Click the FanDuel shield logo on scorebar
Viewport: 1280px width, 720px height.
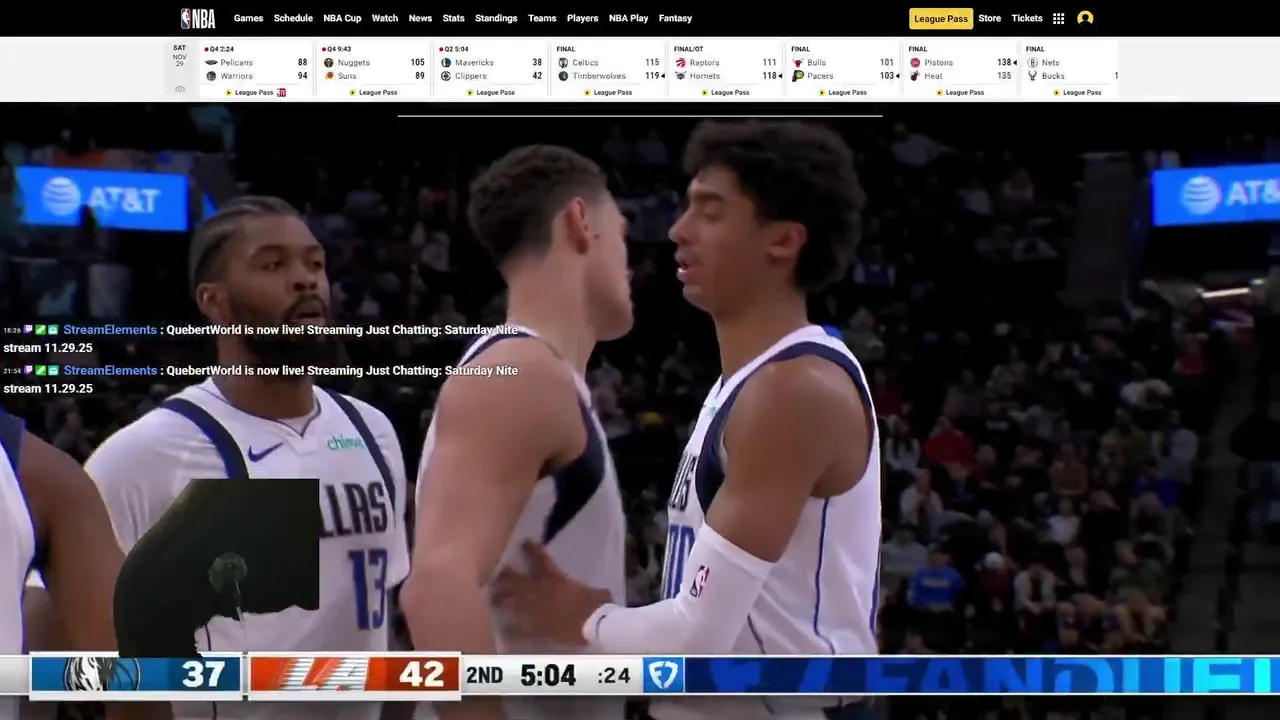pos(663,676)
